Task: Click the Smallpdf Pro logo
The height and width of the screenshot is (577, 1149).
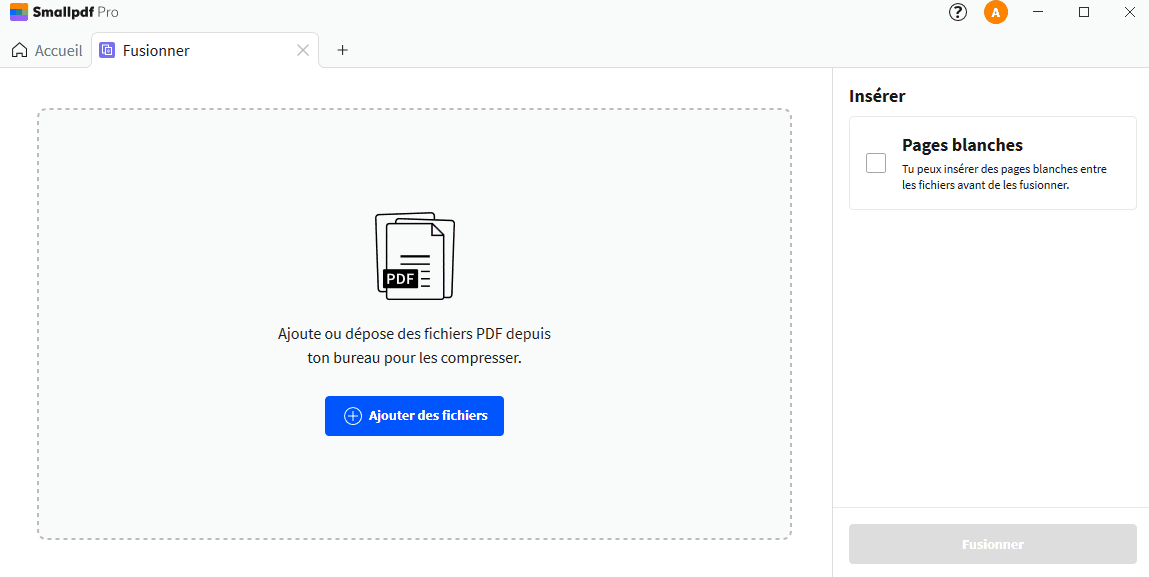Action: point(64,12)
